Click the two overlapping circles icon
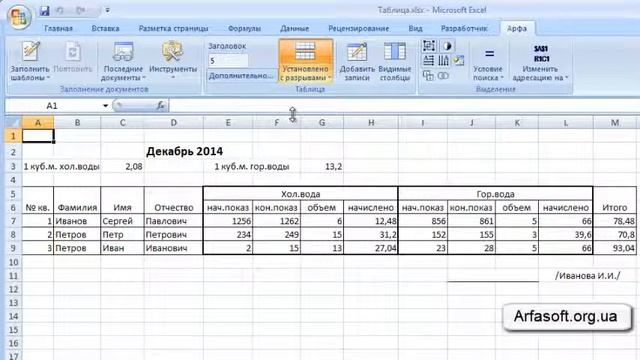 click(443, 76)
